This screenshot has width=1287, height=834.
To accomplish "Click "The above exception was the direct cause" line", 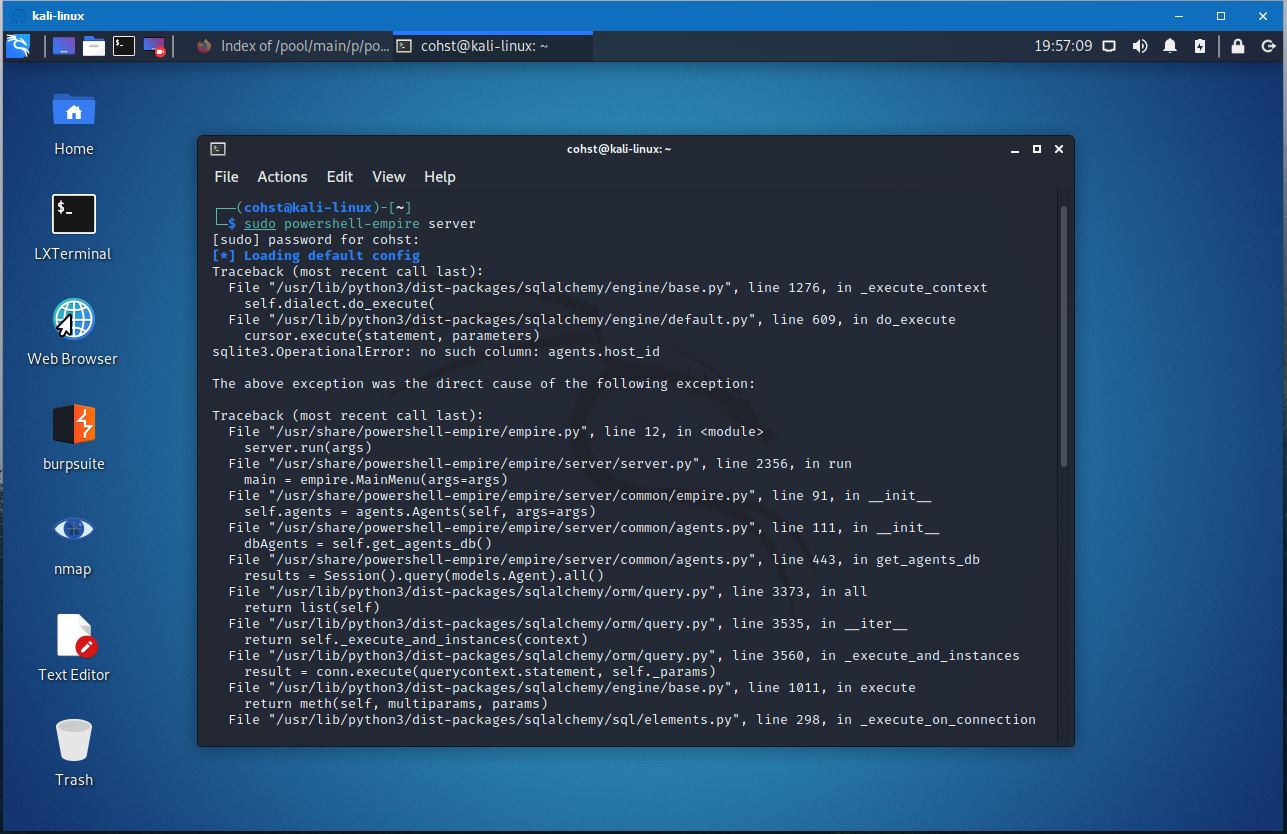I will pyautogui.click(x=484, y=383).
